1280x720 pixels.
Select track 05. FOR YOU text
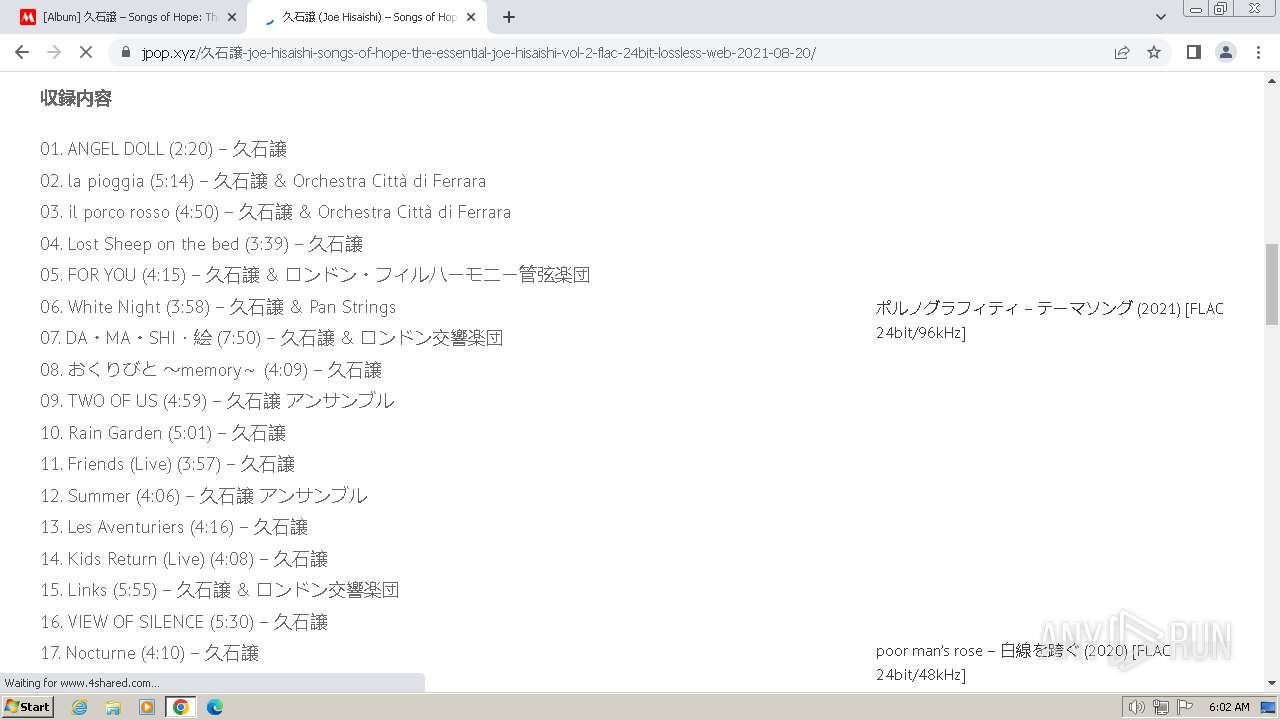[x=315, y=275]
